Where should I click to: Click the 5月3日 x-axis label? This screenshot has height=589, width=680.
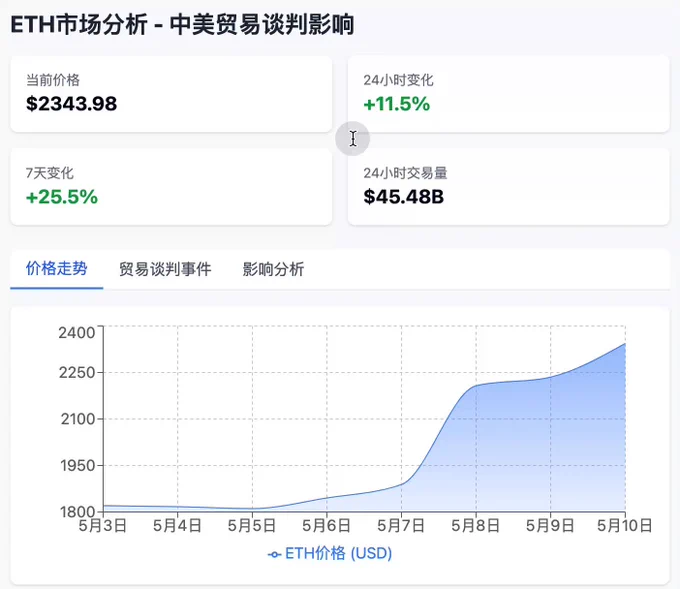click(x=103, y=526)
